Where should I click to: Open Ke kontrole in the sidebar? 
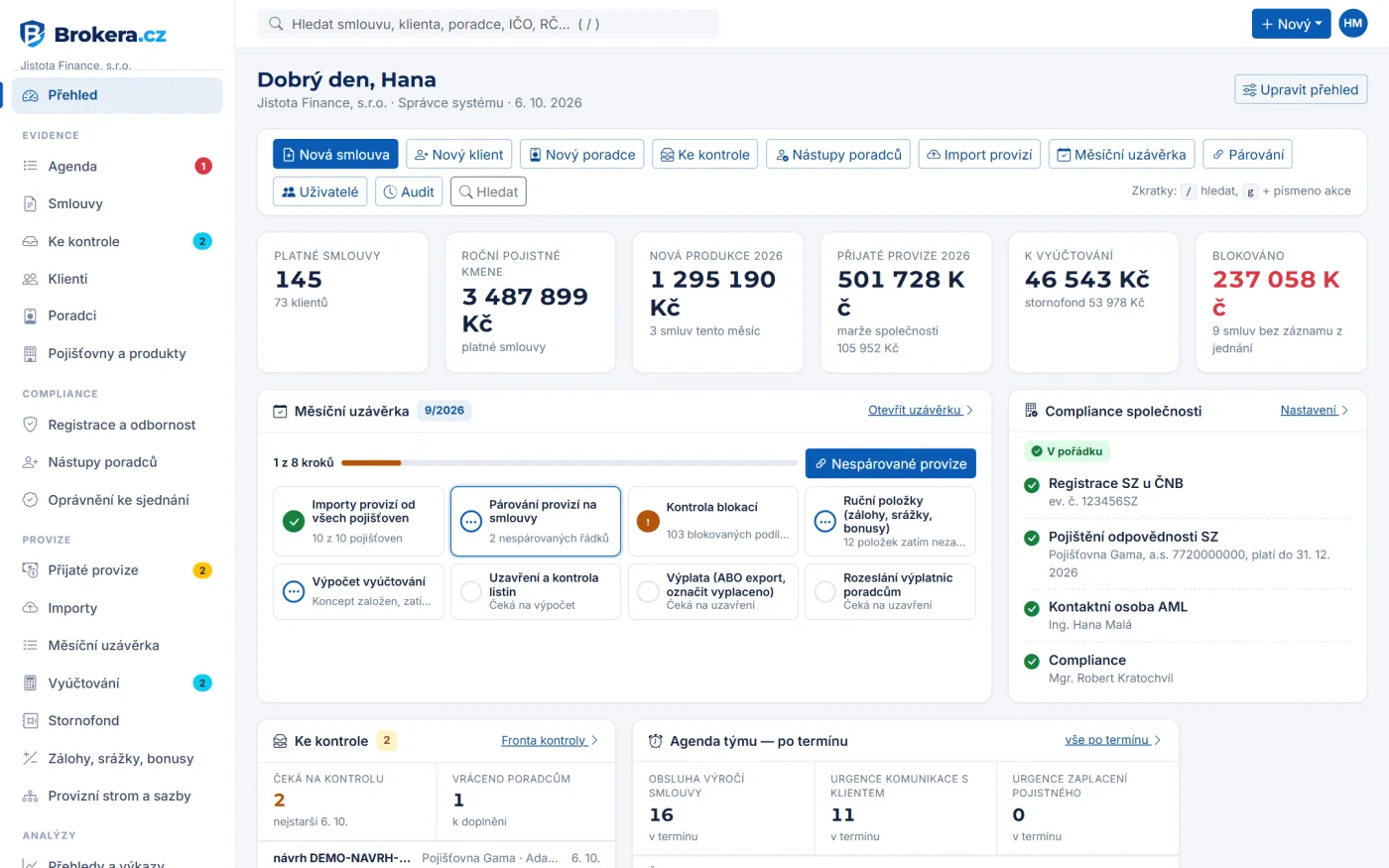(117, 241)
